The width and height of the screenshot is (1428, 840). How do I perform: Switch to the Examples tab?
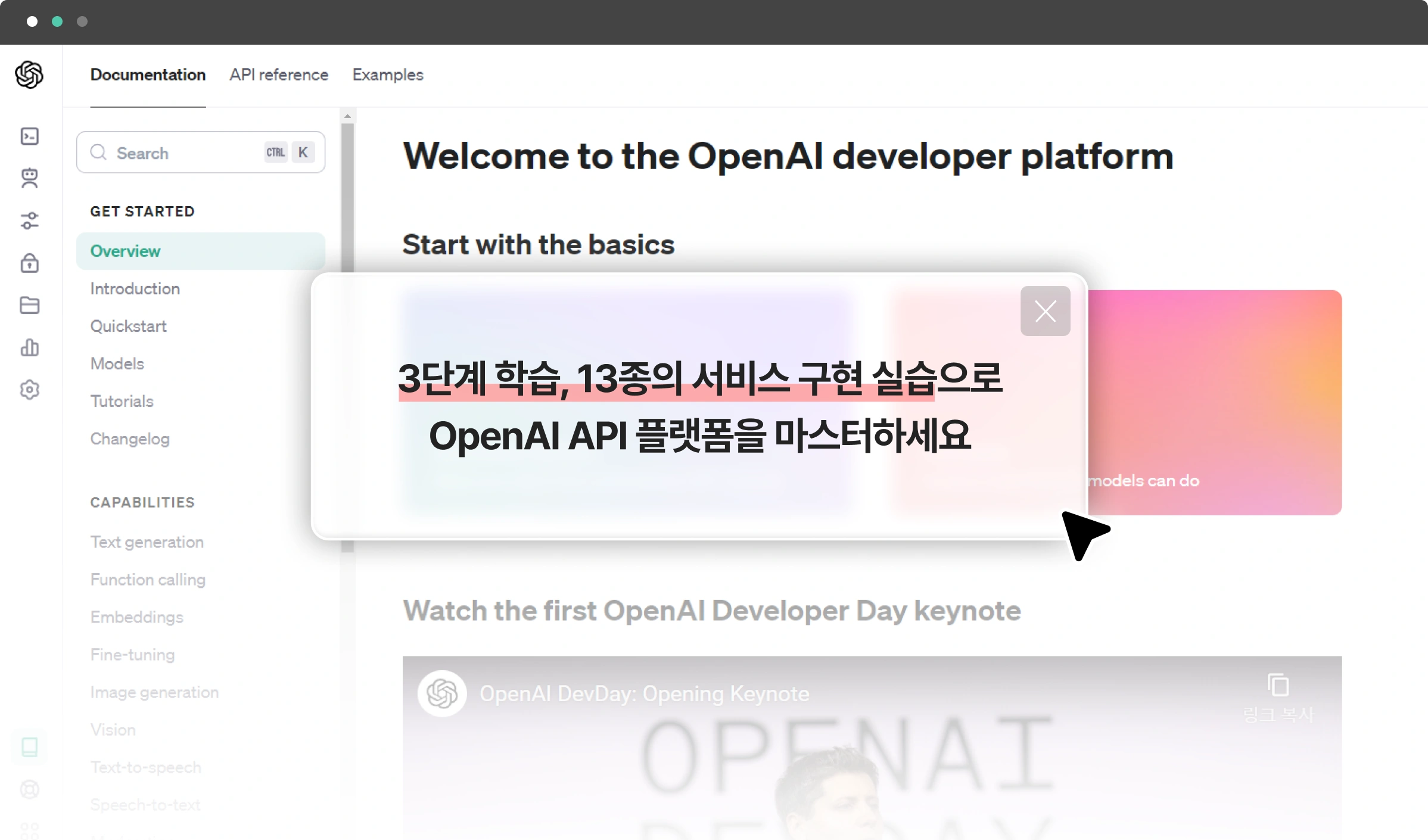click(x=388, y=74)
